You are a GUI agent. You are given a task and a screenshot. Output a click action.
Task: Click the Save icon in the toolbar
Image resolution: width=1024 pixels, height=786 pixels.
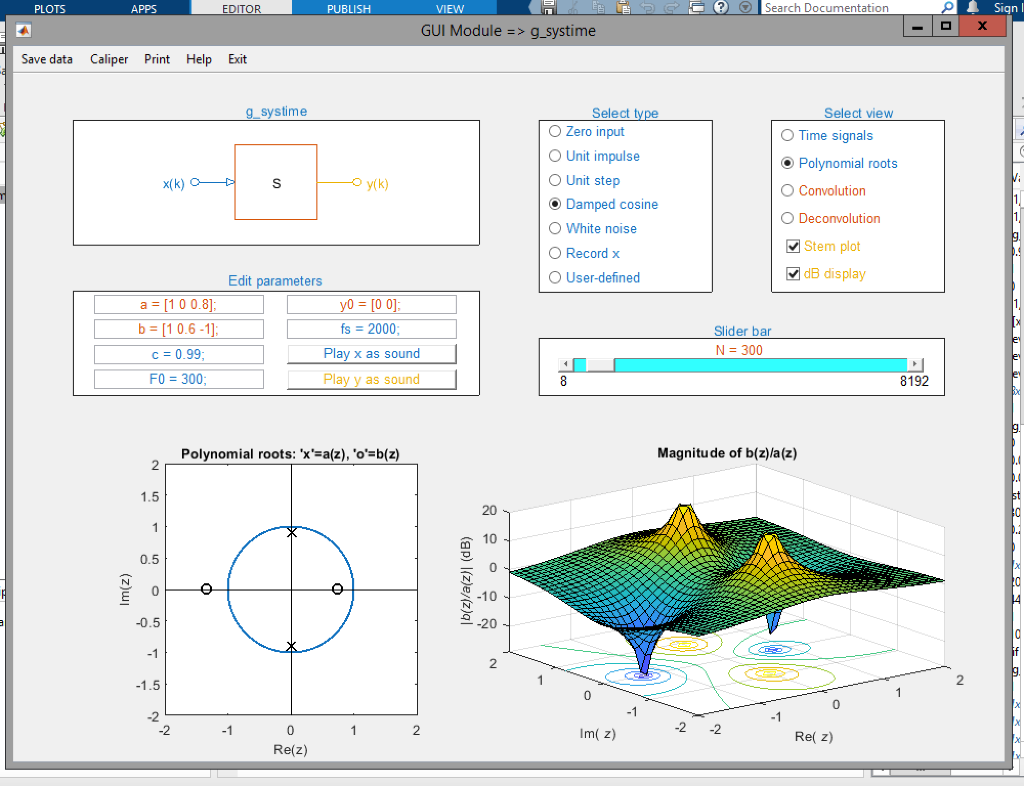(x=550, y=8)
